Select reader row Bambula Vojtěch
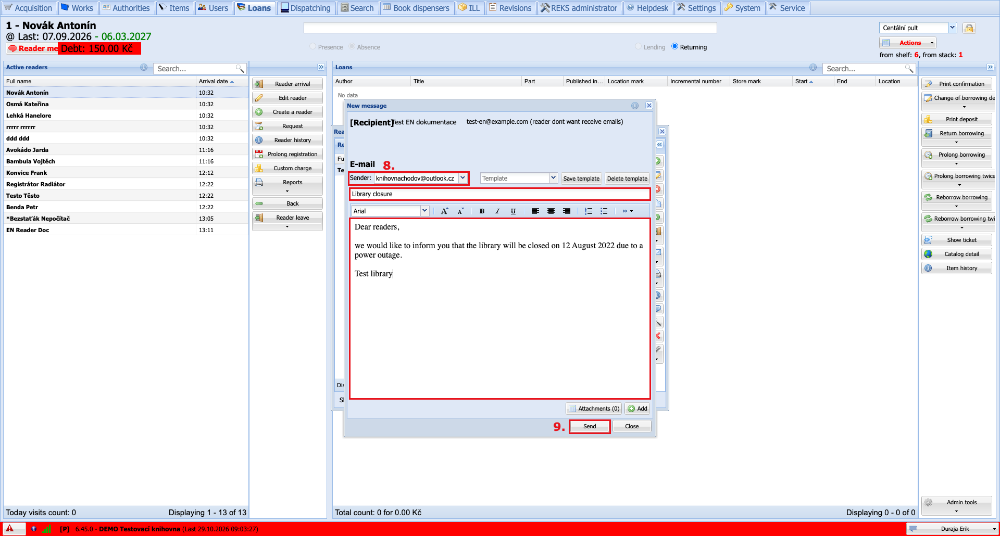The height and width of the screenshot is (536, 1000). point(124,161)
